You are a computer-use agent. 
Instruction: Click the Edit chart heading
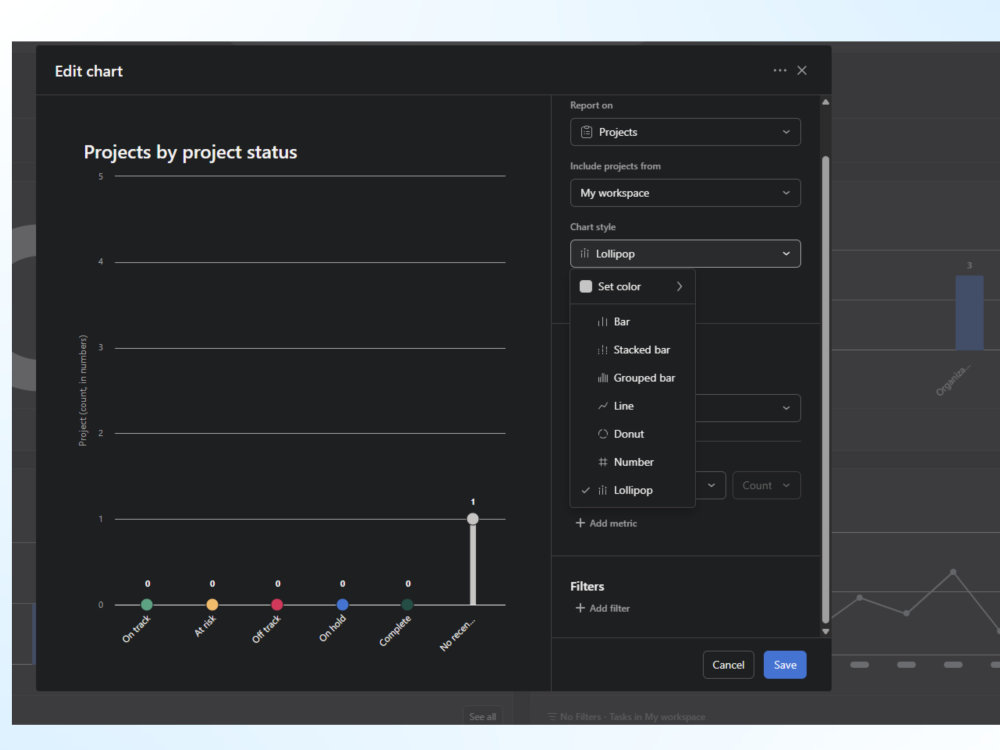[89, 71]
